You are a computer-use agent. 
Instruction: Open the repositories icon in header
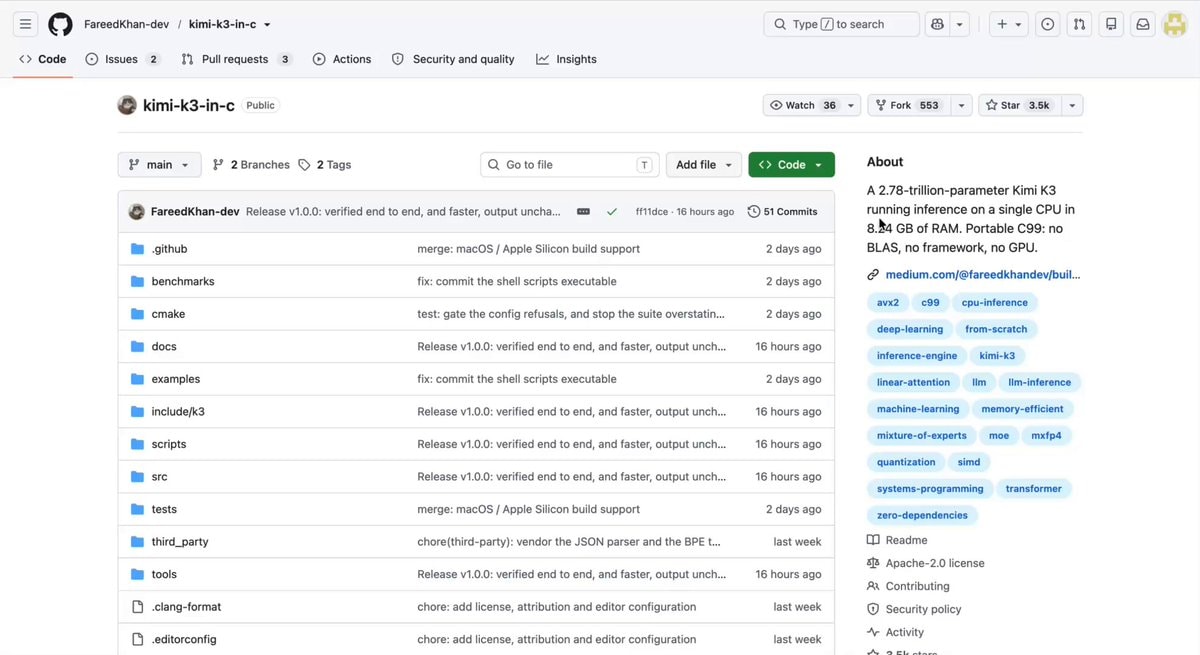[x=1111, y=24]
